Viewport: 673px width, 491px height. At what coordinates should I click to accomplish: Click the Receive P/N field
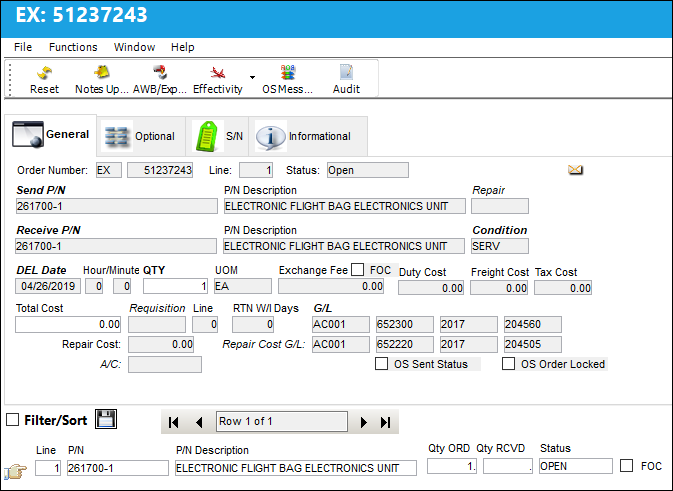116,246
